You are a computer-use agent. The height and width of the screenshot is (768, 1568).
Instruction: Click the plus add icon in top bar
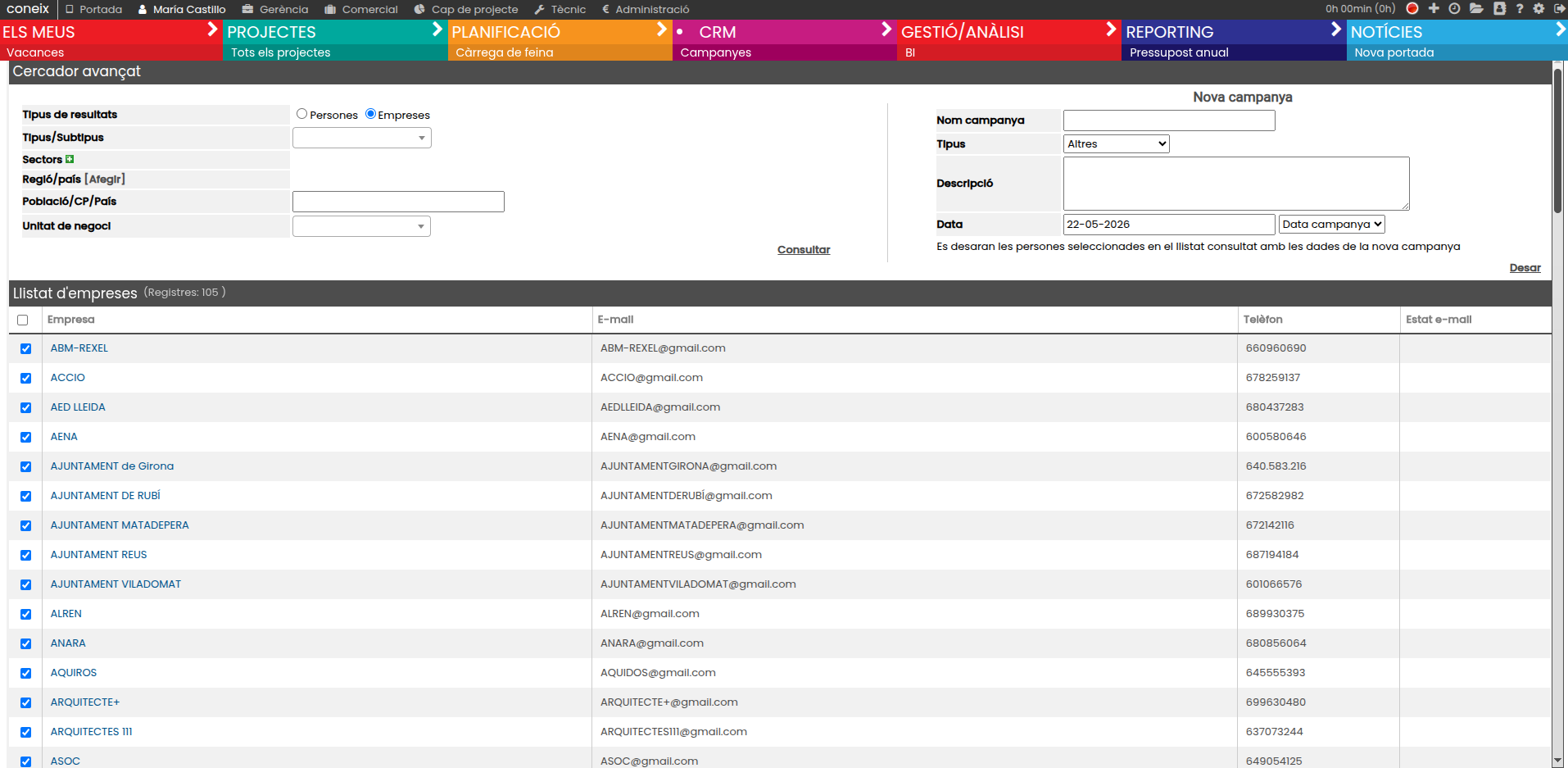[1434, 8]
